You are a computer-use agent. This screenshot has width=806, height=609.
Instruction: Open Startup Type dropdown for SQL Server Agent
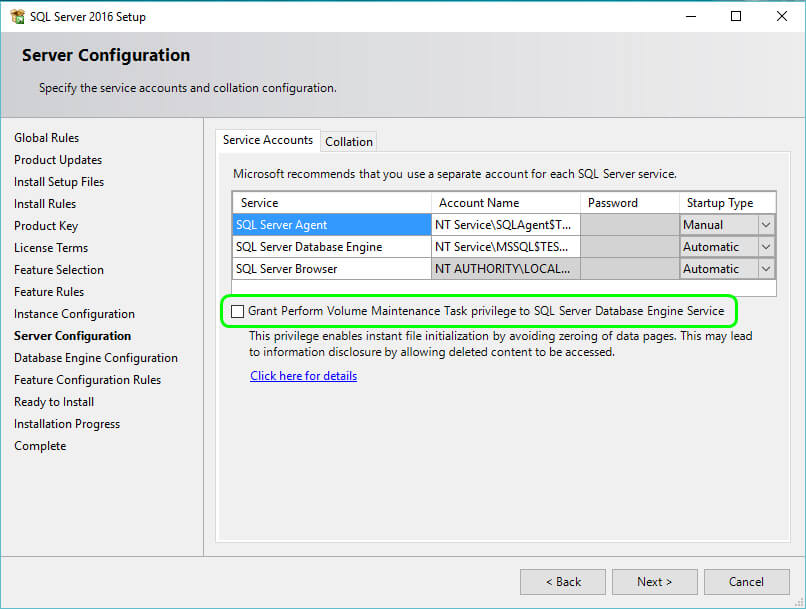(766, 225)
